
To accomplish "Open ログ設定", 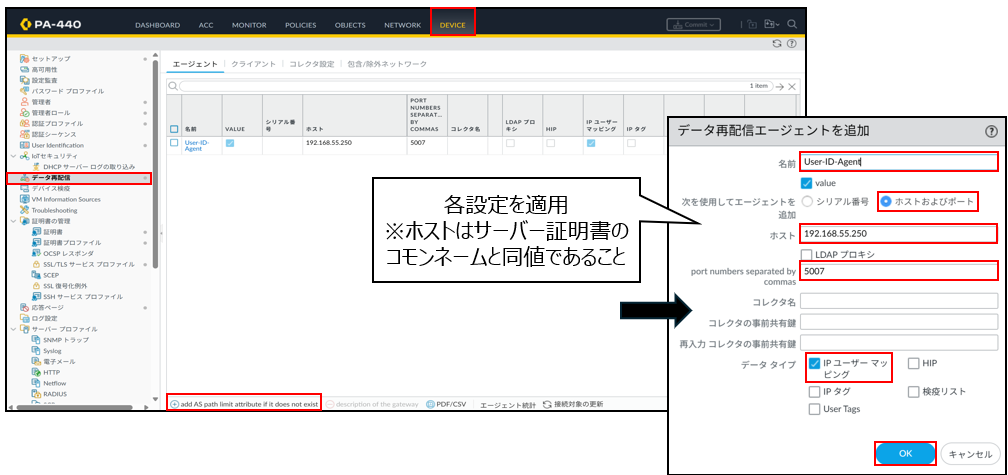I will coord(44,318).
